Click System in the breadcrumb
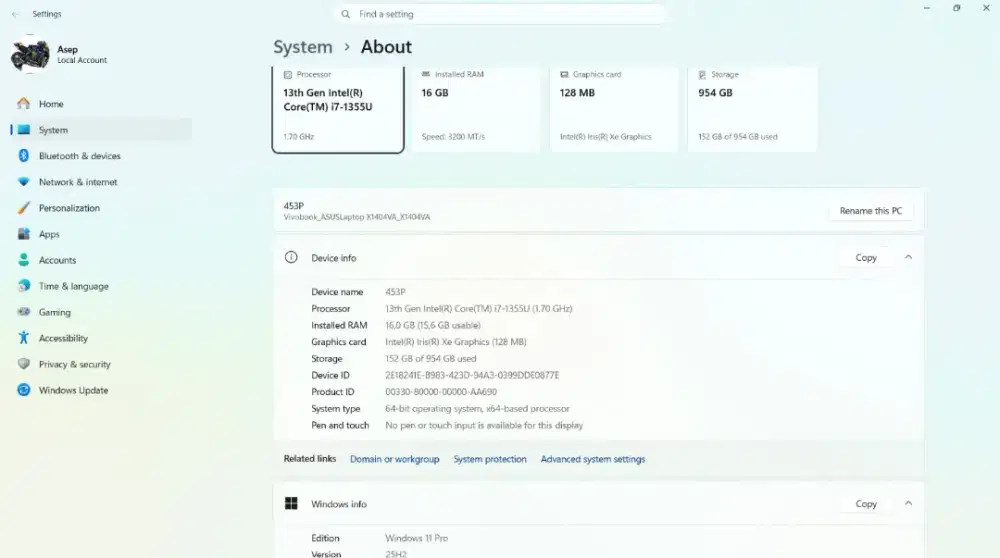 click(303, 47)
